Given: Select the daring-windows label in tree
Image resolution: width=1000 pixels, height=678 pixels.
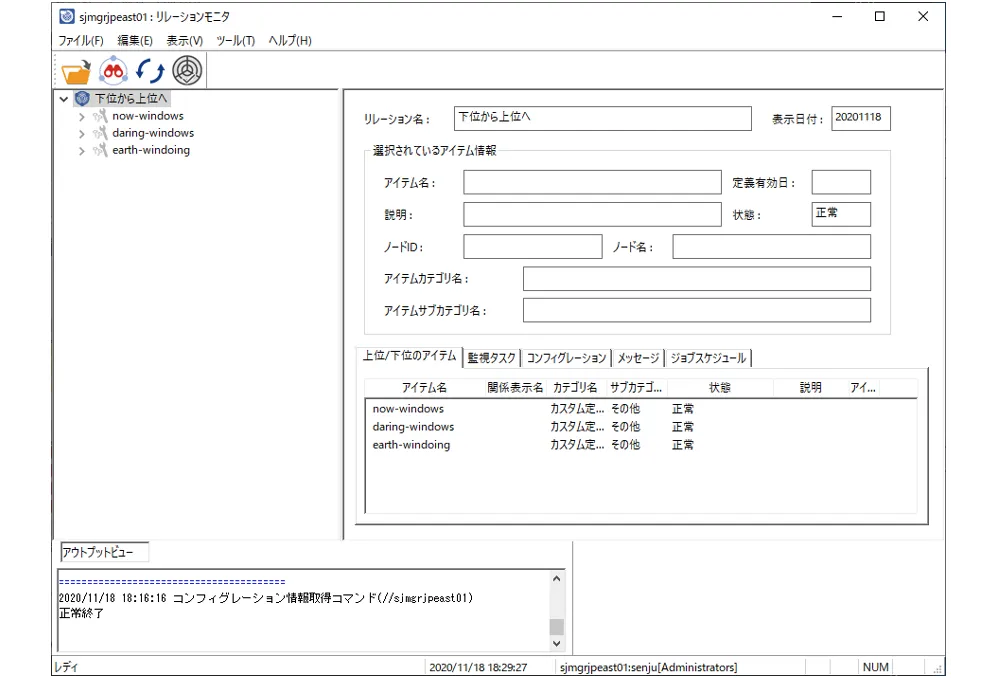Looking at the screenshot, I should tap(153, 133).
